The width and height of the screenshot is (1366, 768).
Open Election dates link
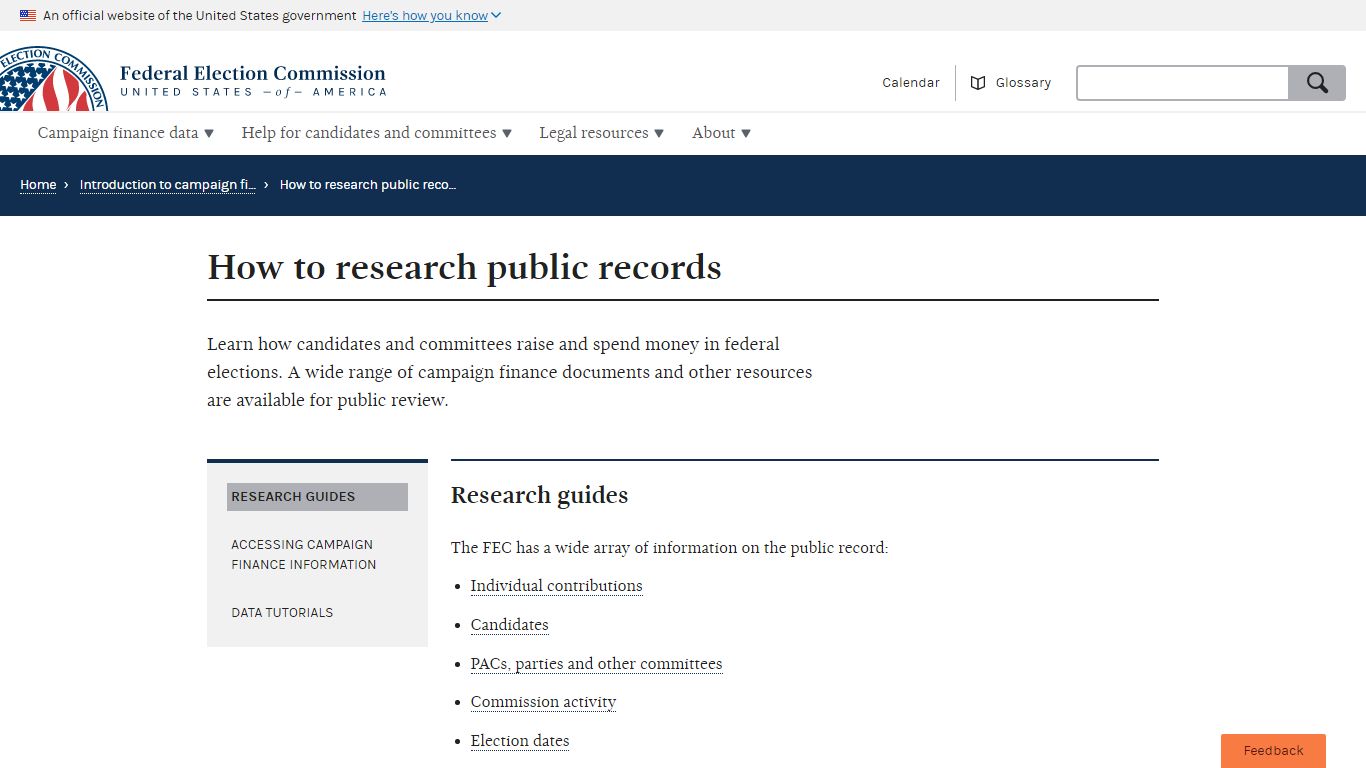pyautogui.click(x=519, y=741)
